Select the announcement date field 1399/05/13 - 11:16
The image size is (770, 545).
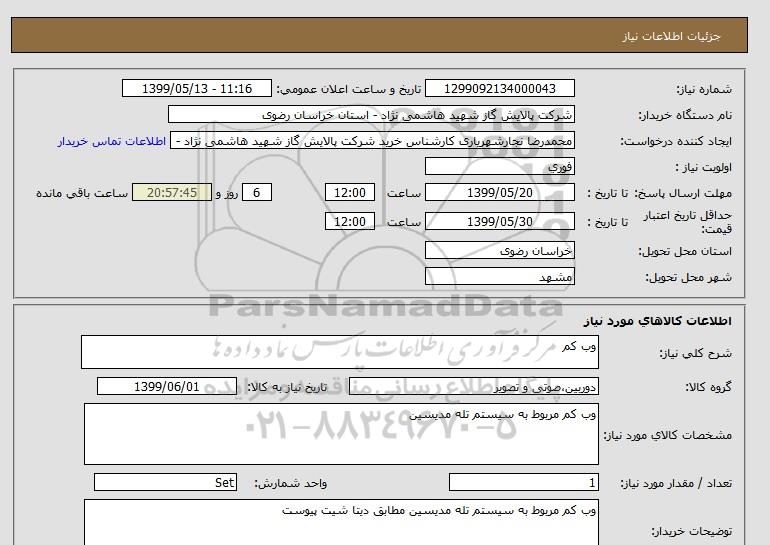(x=196, y=88)
